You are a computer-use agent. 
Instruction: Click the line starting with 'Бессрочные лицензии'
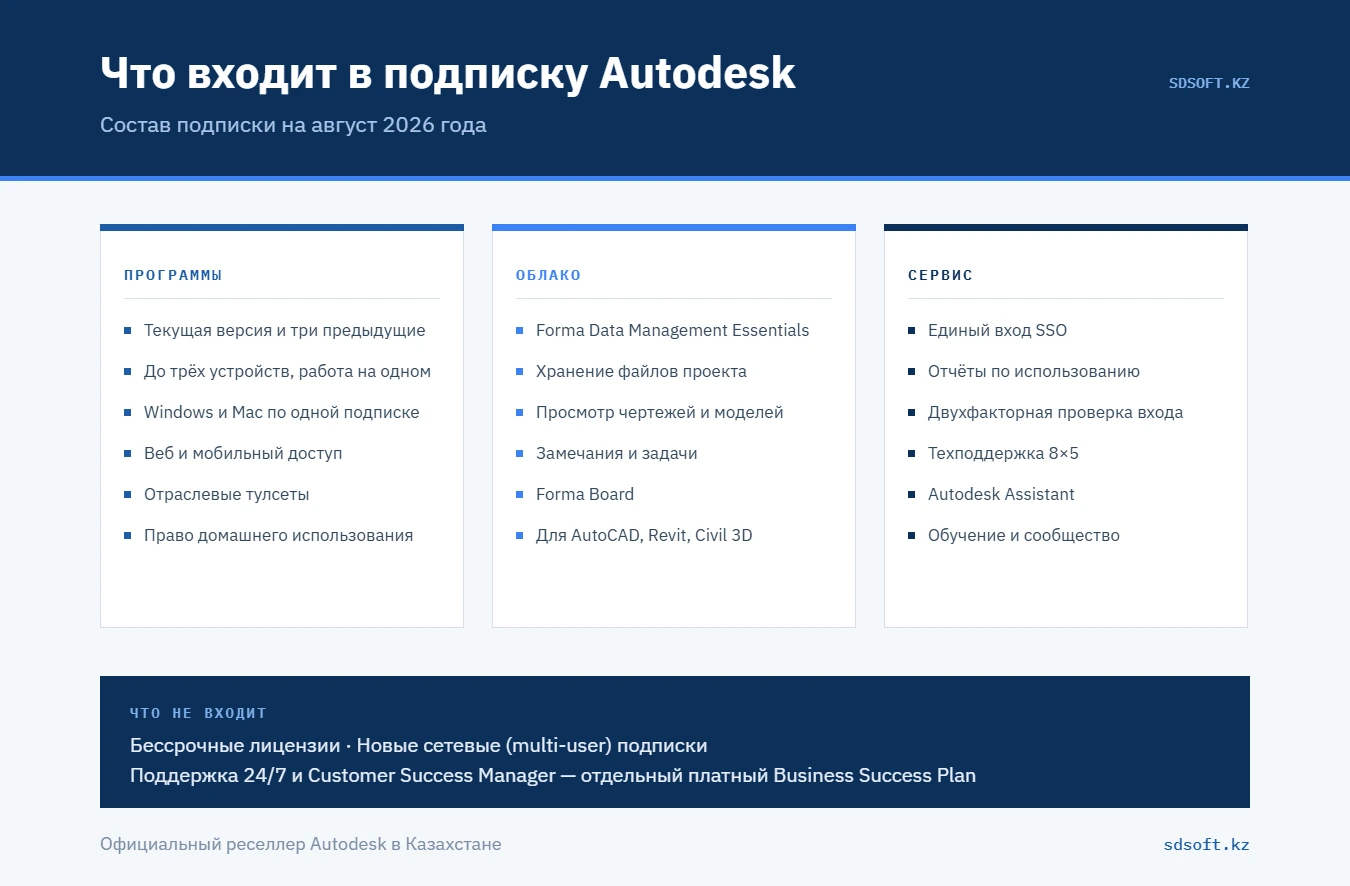tap(418, 745)
